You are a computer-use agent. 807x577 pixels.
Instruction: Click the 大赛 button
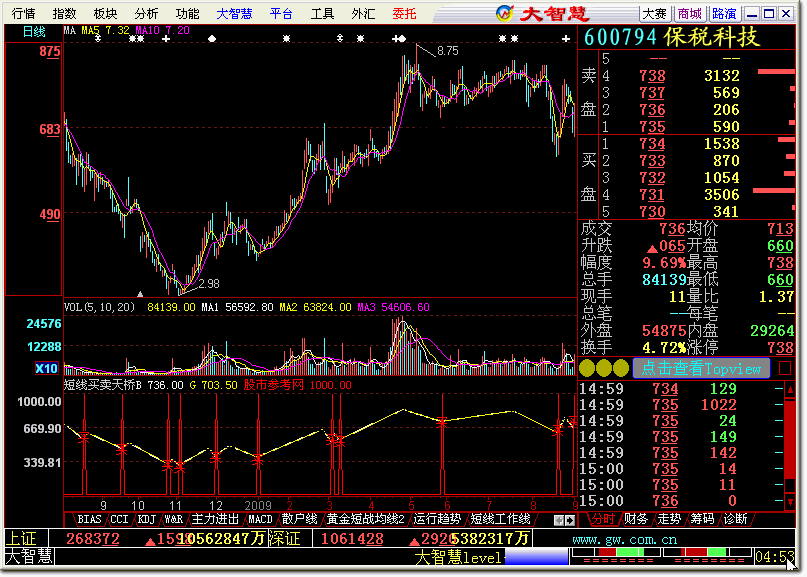(x=655, y=14)
